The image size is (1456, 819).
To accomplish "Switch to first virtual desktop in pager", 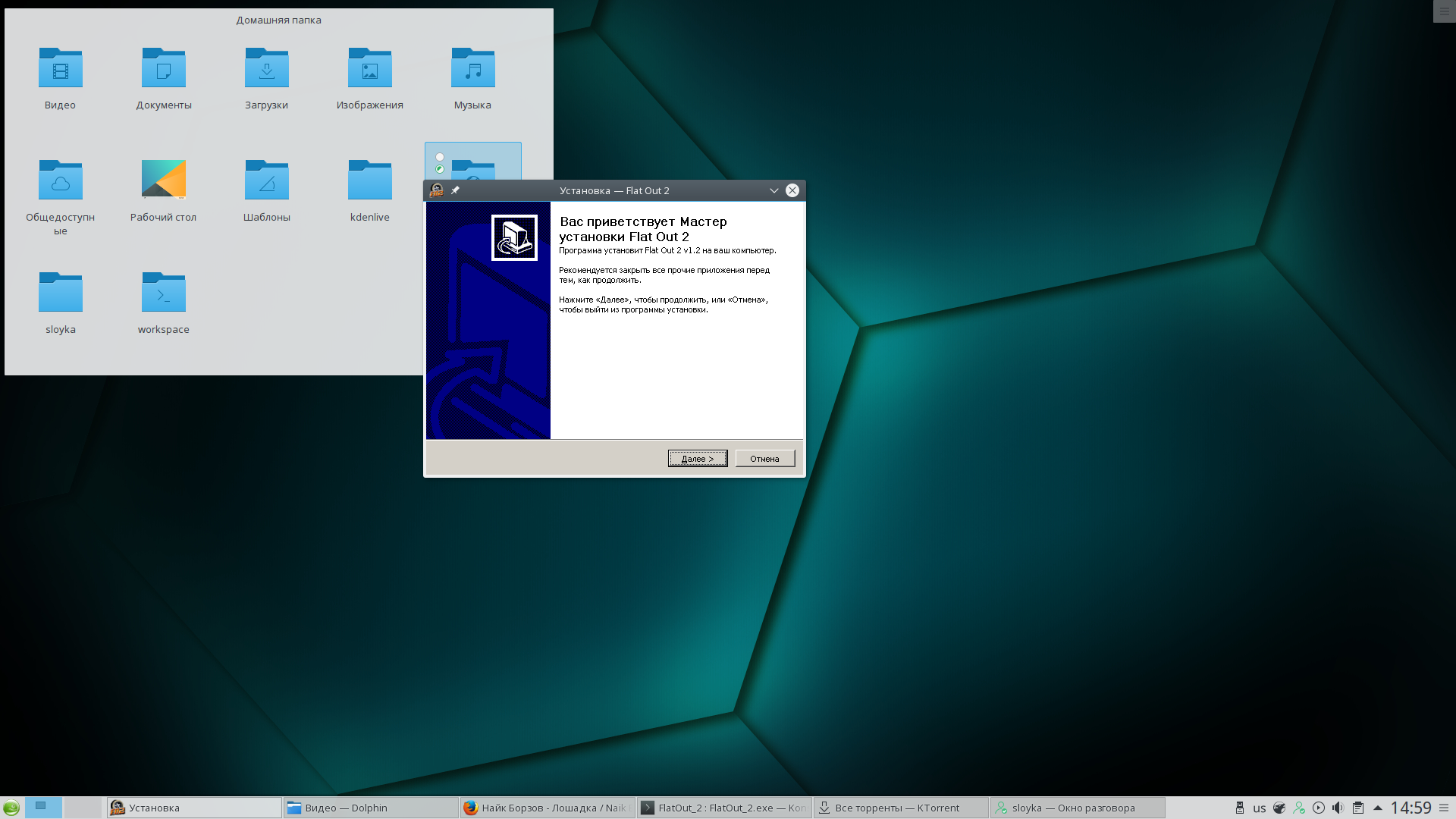I will tap(43, 808).
